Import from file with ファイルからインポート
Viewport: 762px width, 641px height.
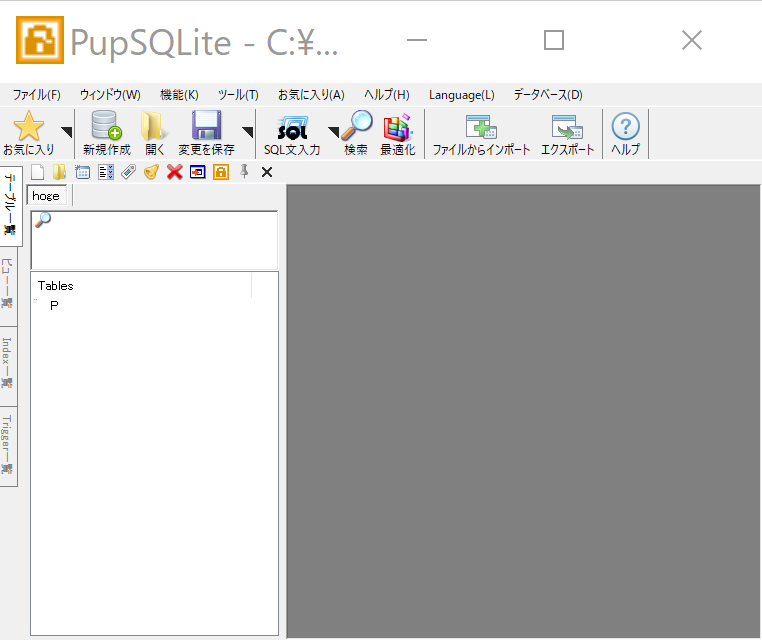pyautogui.click(x=481, y=135)
